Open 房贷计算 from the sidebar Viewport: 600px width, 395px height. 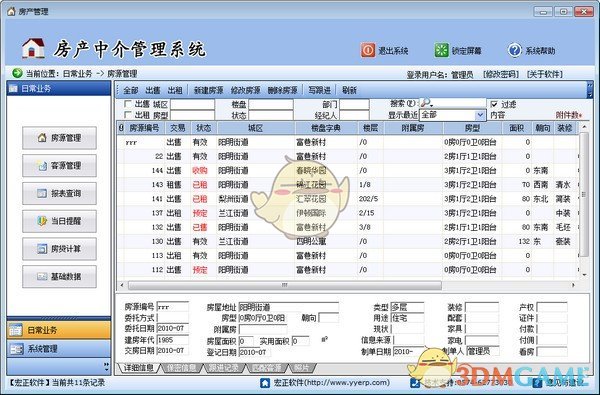(59, 249)
